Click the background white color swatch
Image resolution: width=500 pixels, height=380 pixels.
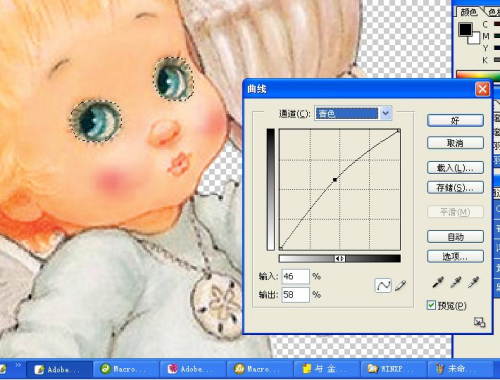(474, 39)
